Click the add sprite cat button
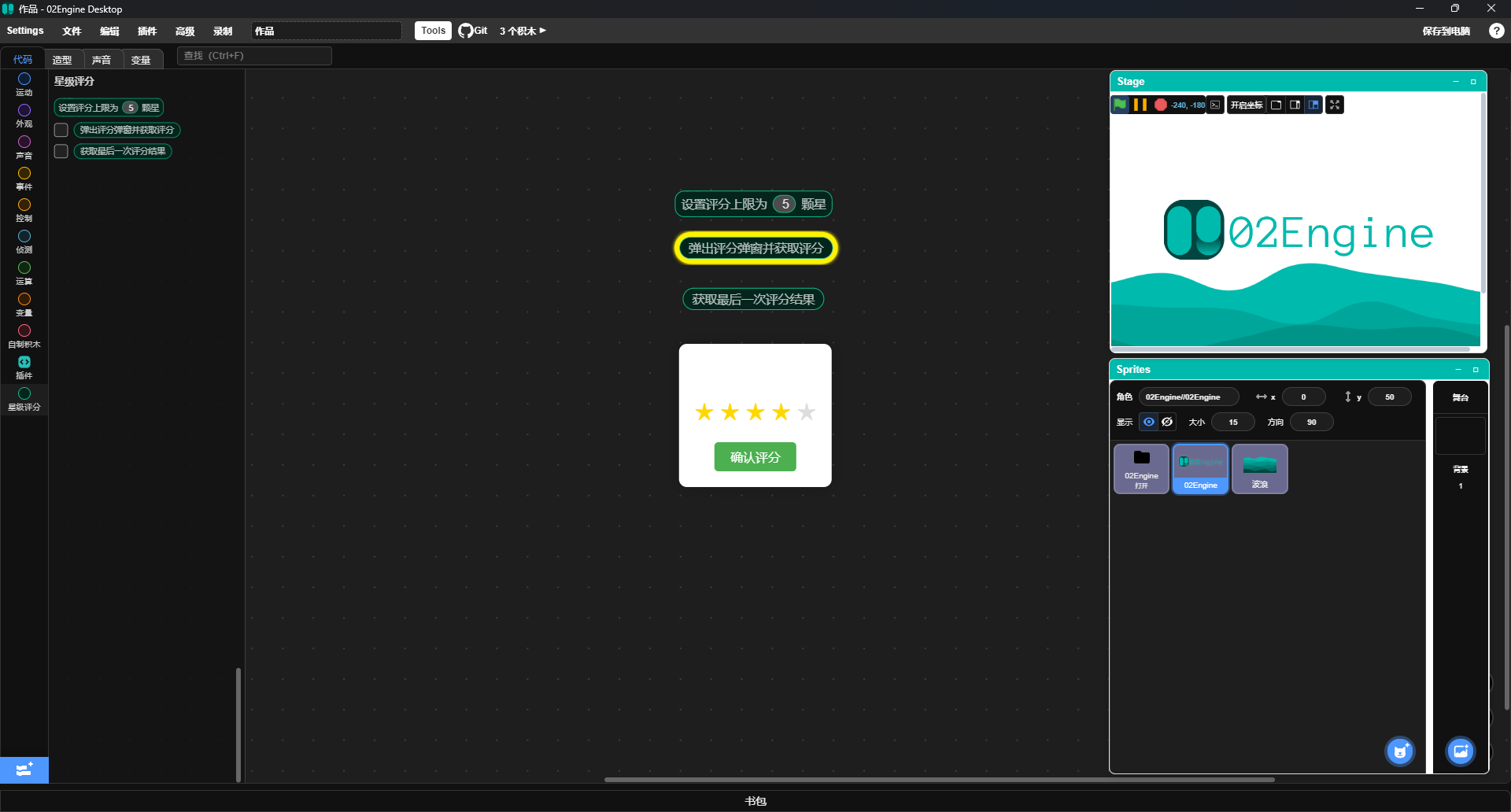Image resolution: width=1511 pixels, height=812 pixels. (1399, 751)
